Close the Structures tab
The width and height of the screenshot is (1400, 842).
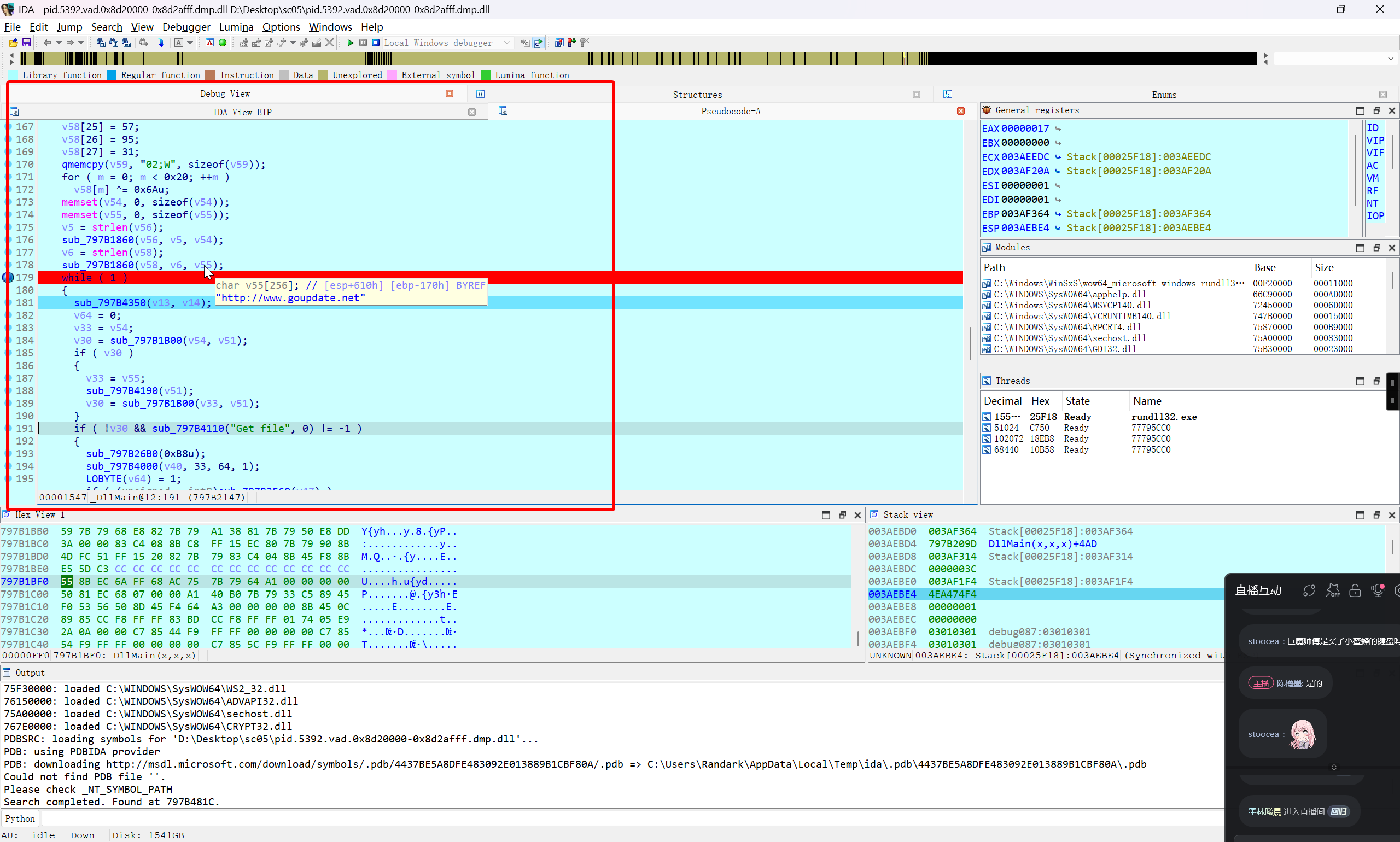(x=917, y=95)
